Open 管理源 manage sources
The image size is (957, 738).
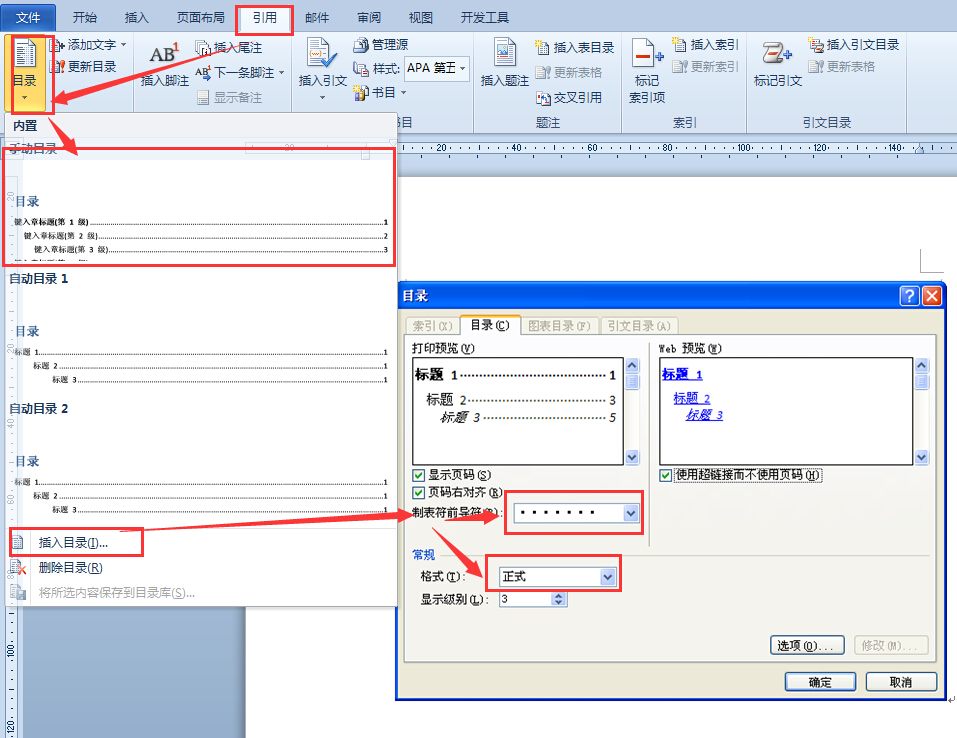click(381, 45)
